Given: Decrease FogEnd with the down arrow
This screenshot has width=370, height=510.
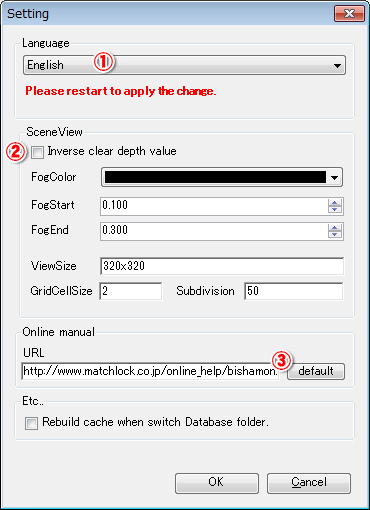Looking at the screenshot, I should [x=335, y=235].
